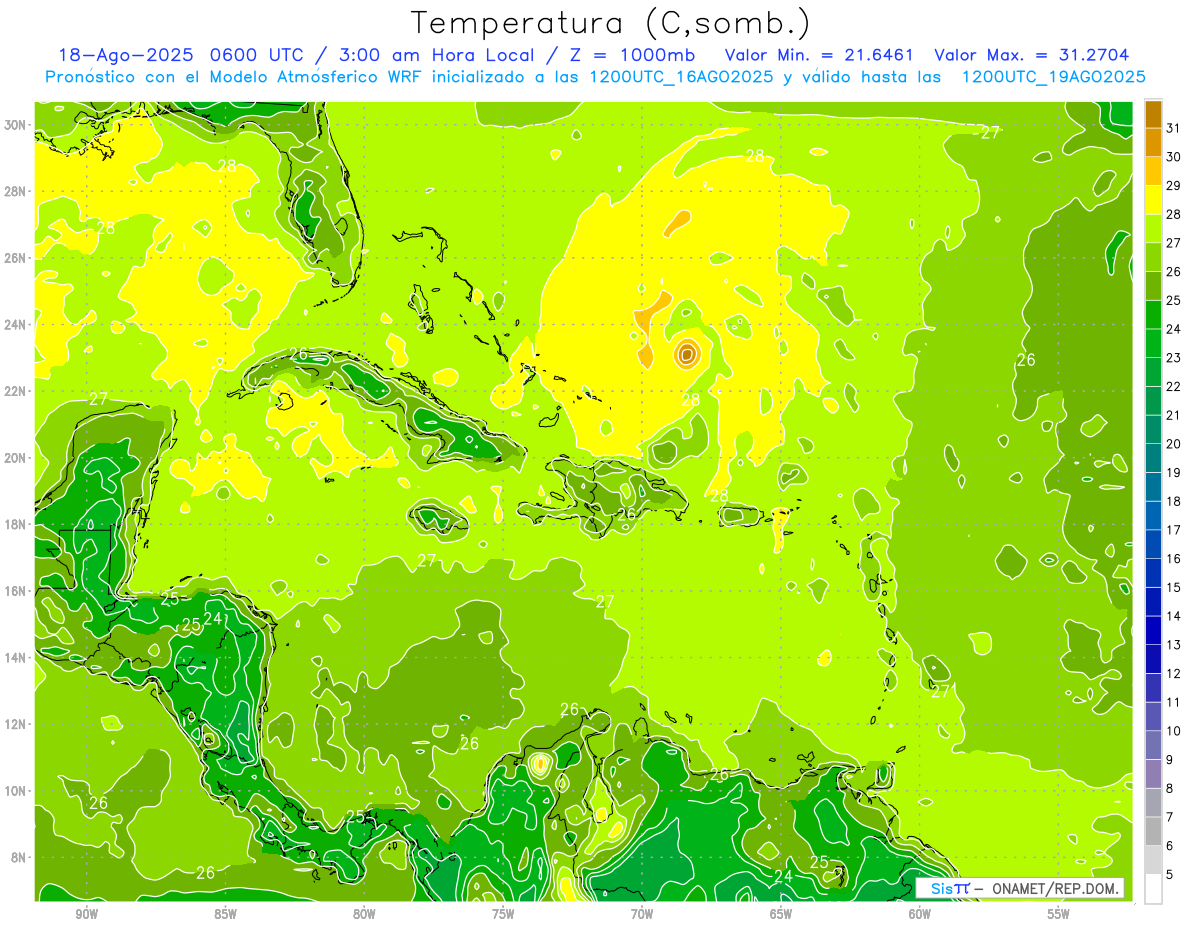Pick the bottom white swatch below colorbar label 5

click(1153, 889)
